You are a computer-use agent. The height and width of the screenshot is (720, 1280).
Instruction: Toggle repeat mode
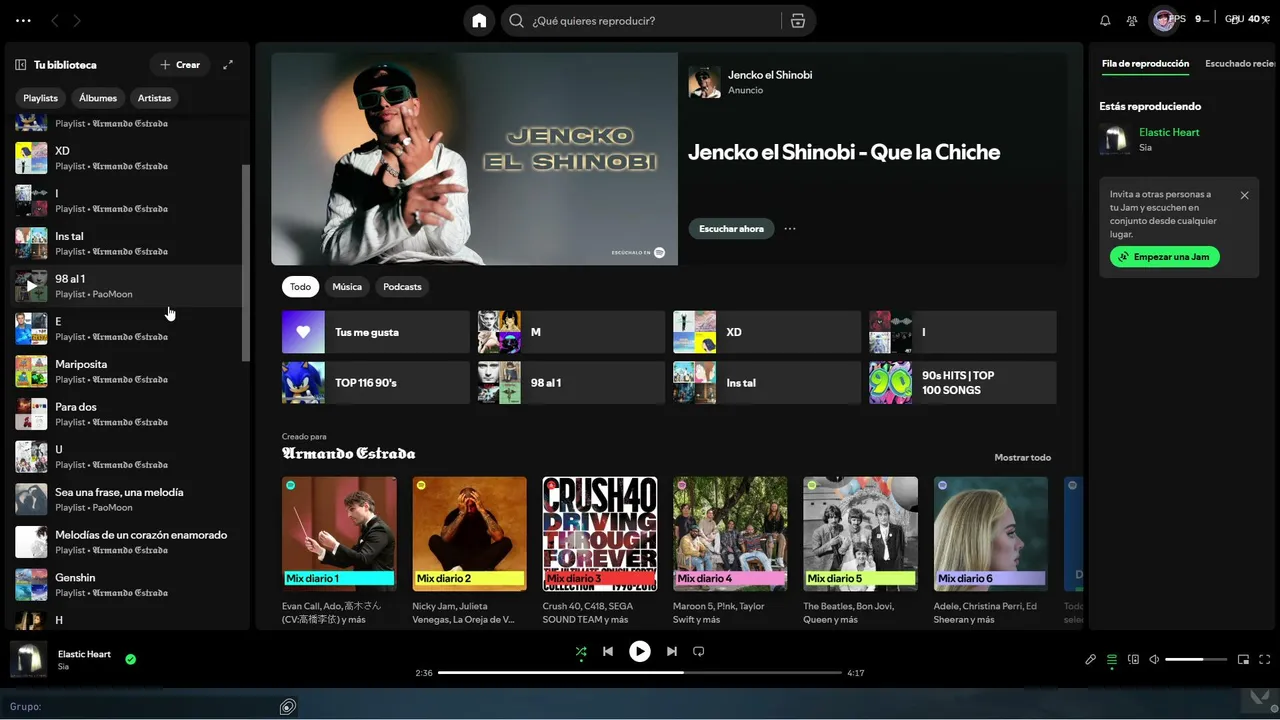699,652
